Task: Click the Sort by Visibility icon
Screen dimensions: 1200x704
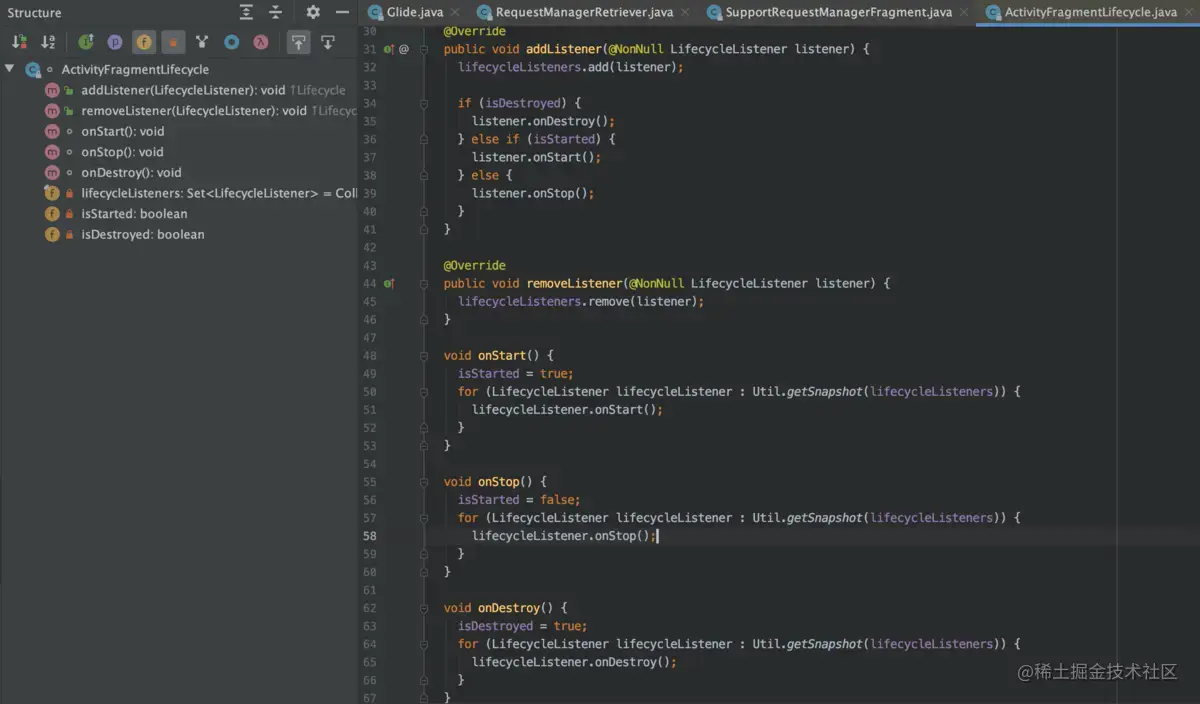Action: click(19, 42)
